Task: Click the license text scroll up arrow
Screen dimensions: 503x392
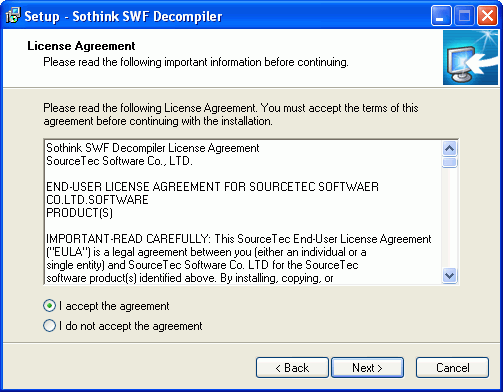Action: tap(450, 148)
